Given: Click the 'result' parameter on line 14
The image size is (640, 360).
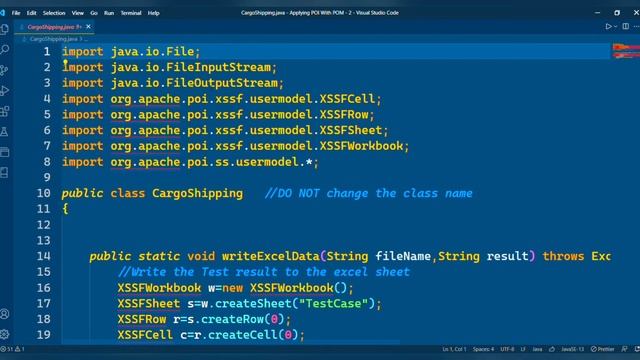Looking at the screenshot, I should tap(507, 256).
